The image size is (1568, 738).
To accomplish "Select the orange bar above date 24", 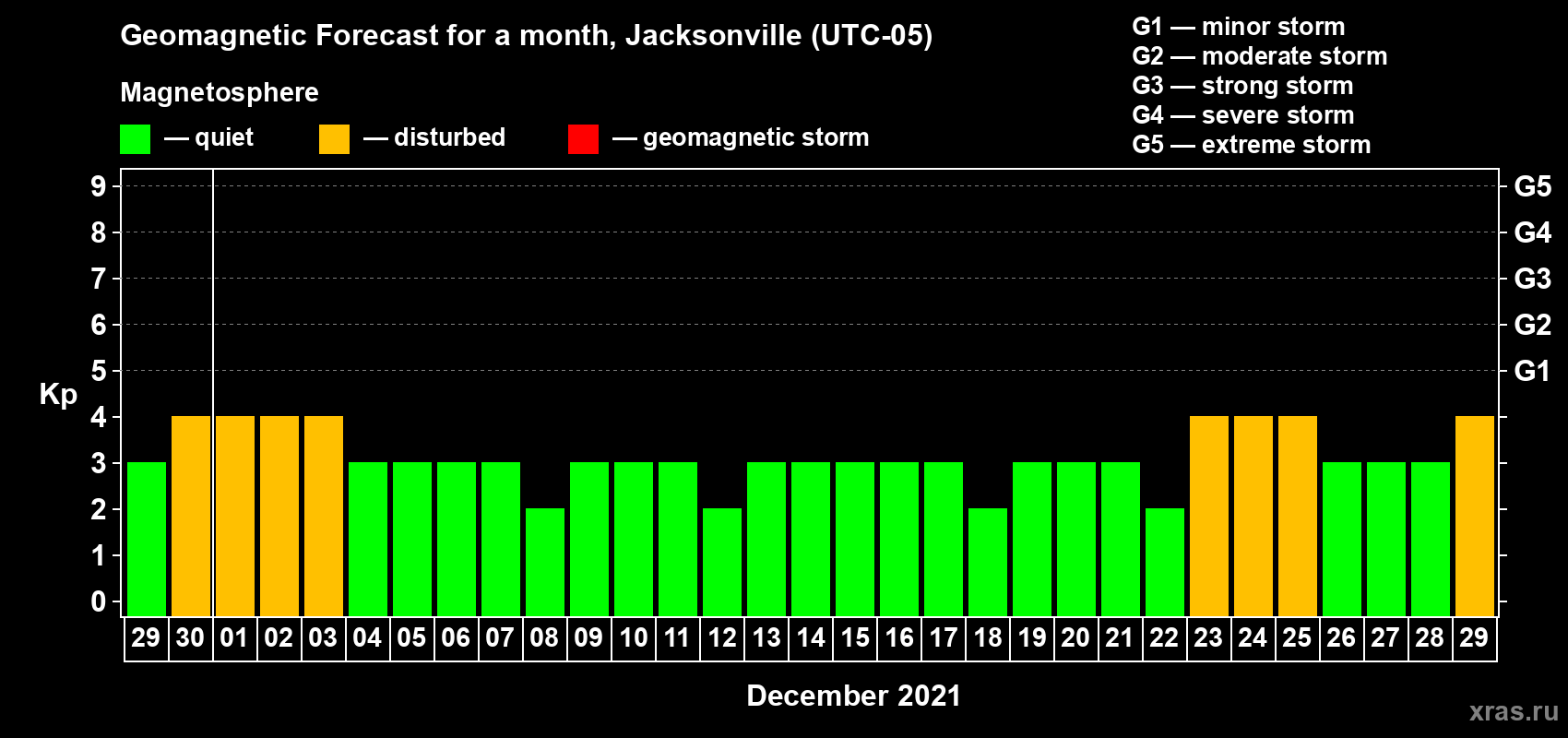I will pyautogui.click(x=1253, y=517).
